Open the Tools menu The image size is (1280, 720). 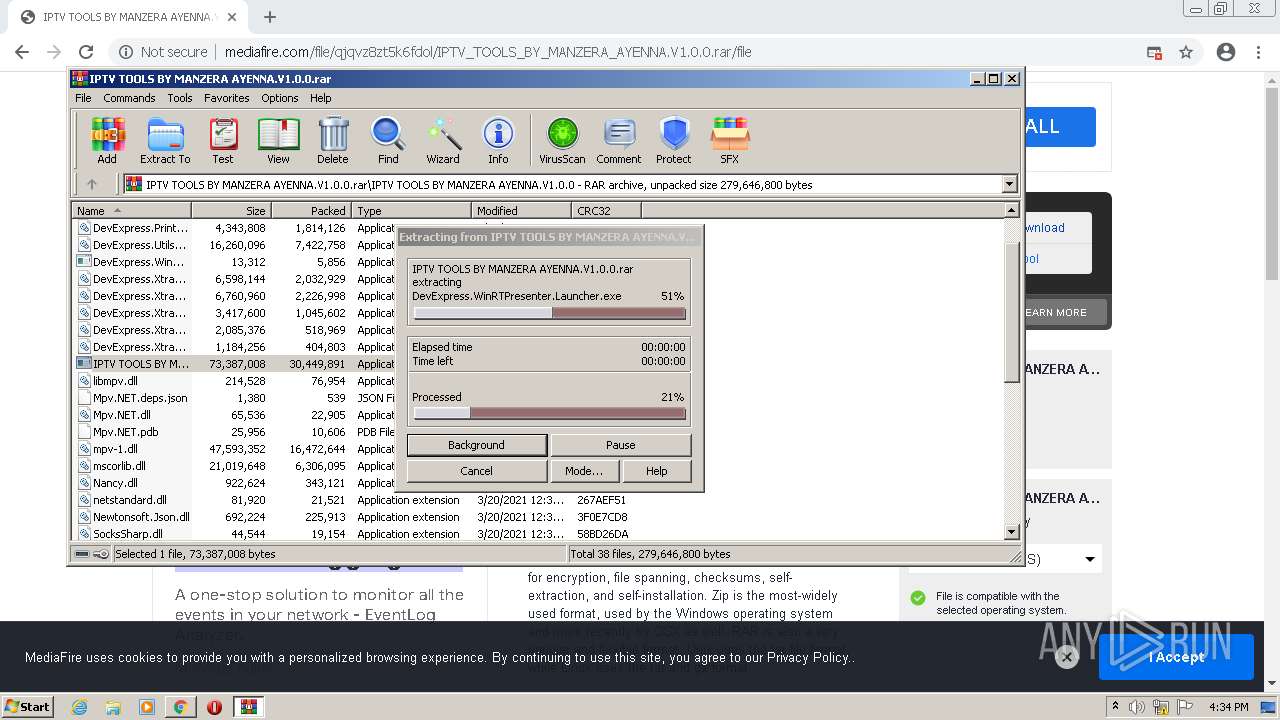[180, 98]
